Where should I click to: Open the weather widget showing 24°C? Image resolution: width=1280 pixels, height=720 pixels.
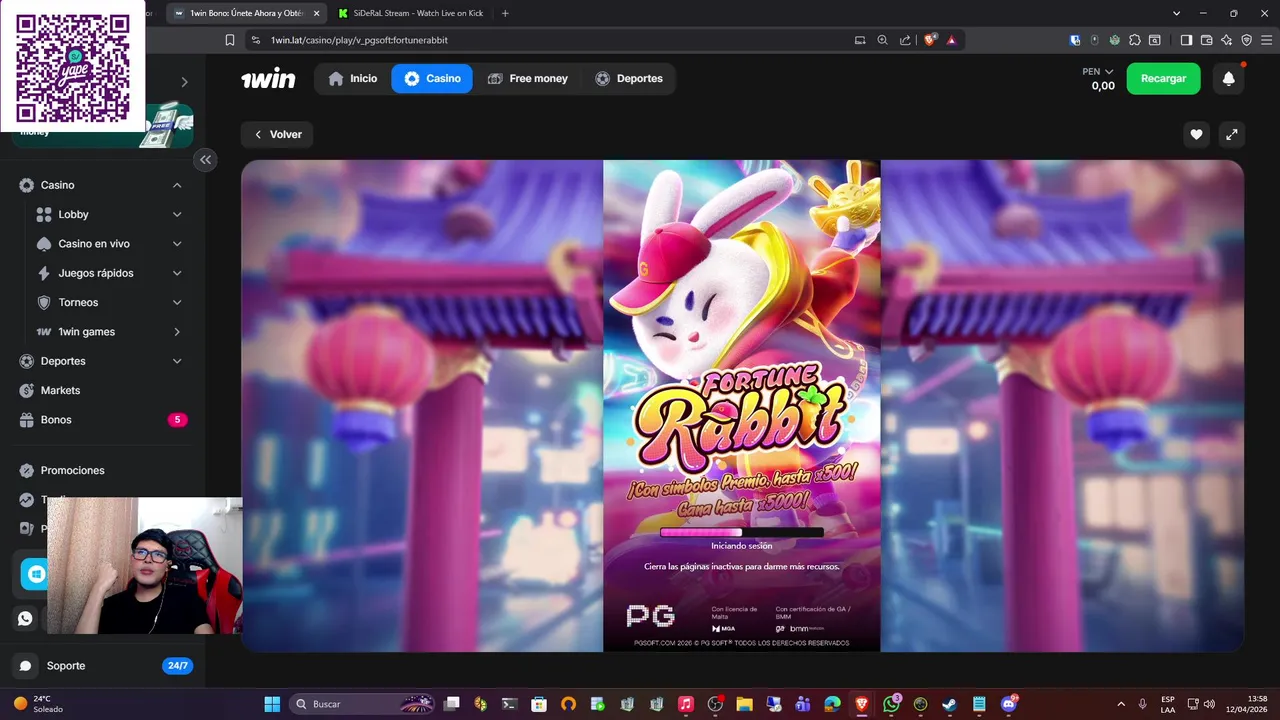pyautogui.click(x=37, y=704)
